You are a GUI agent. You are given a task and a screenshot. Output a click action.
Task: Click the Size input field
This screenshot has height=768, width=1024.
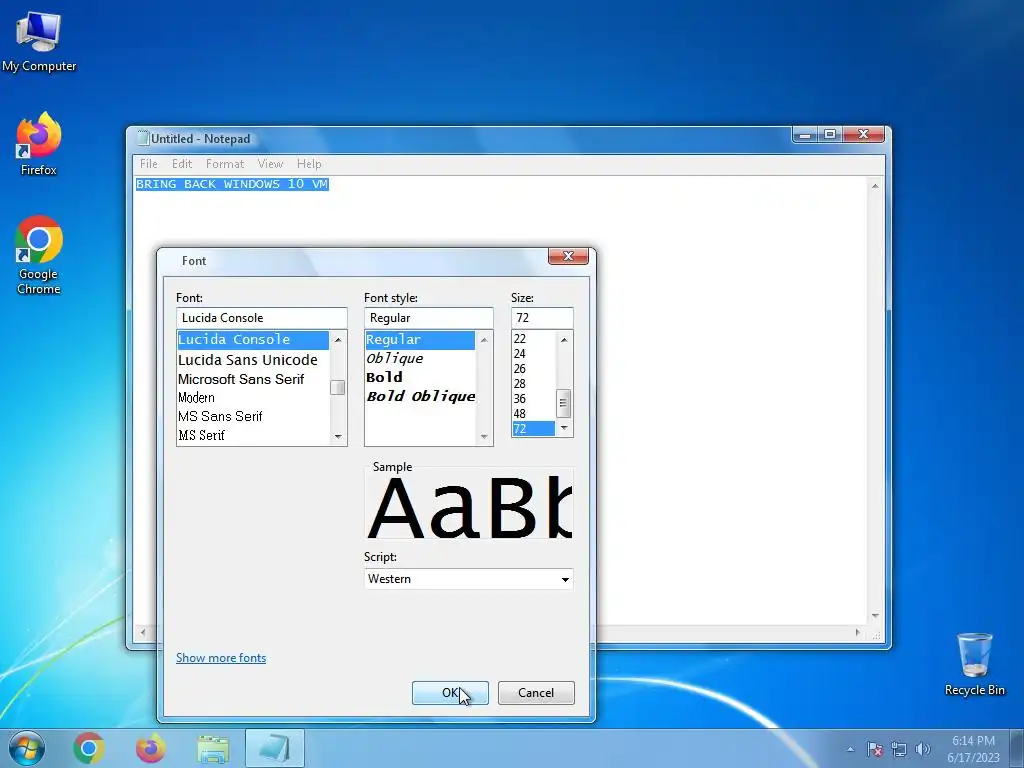click(x=542, y=318)
